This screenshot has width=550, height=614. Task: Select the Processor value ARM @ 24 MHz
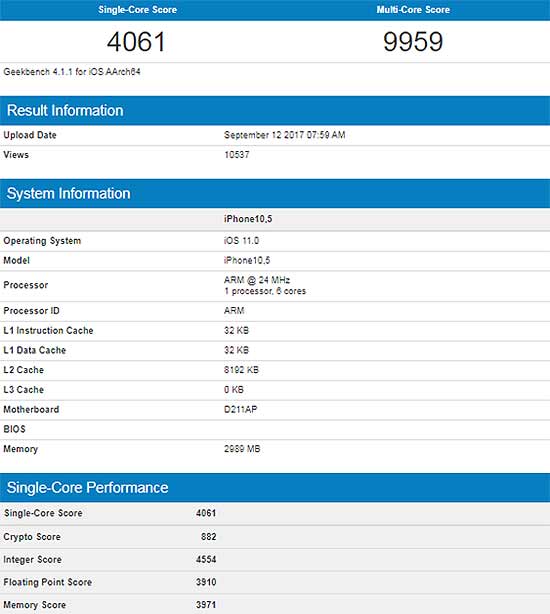(257, 280)
